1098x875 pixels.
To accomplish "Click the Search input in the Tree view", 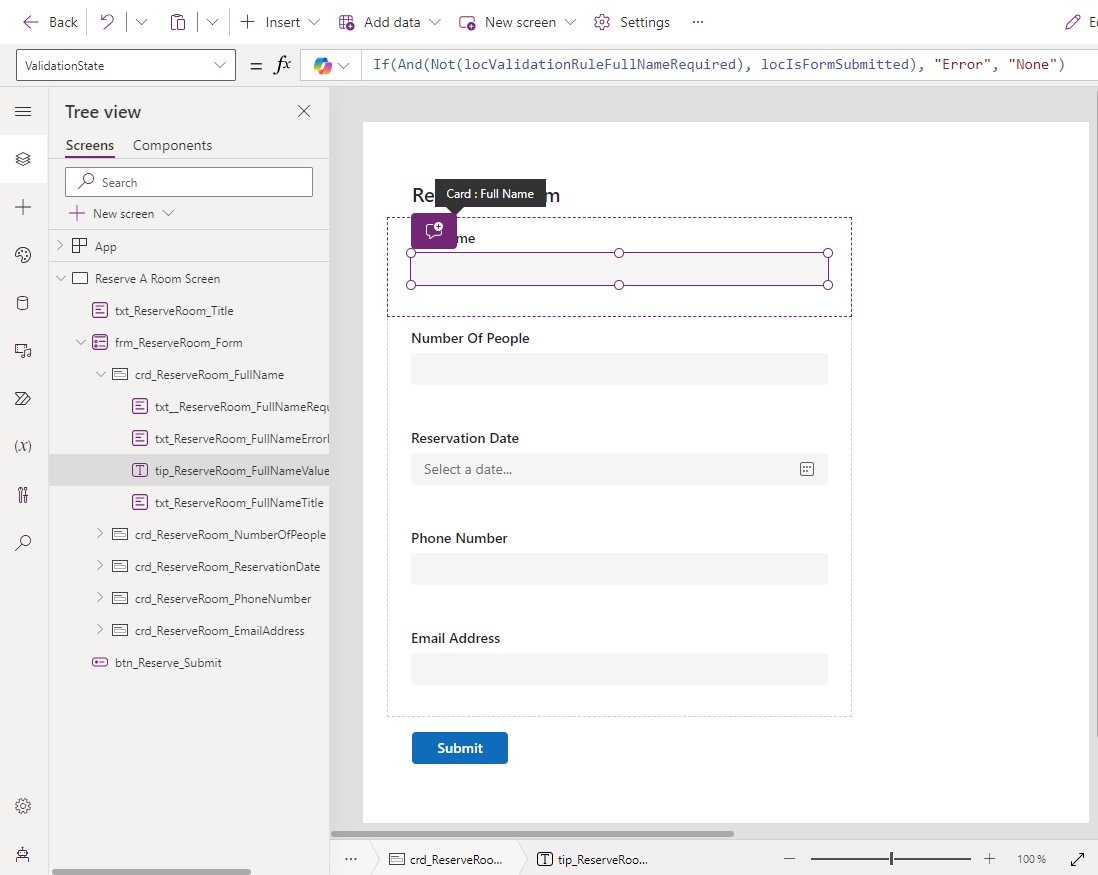I will point(188,181).
